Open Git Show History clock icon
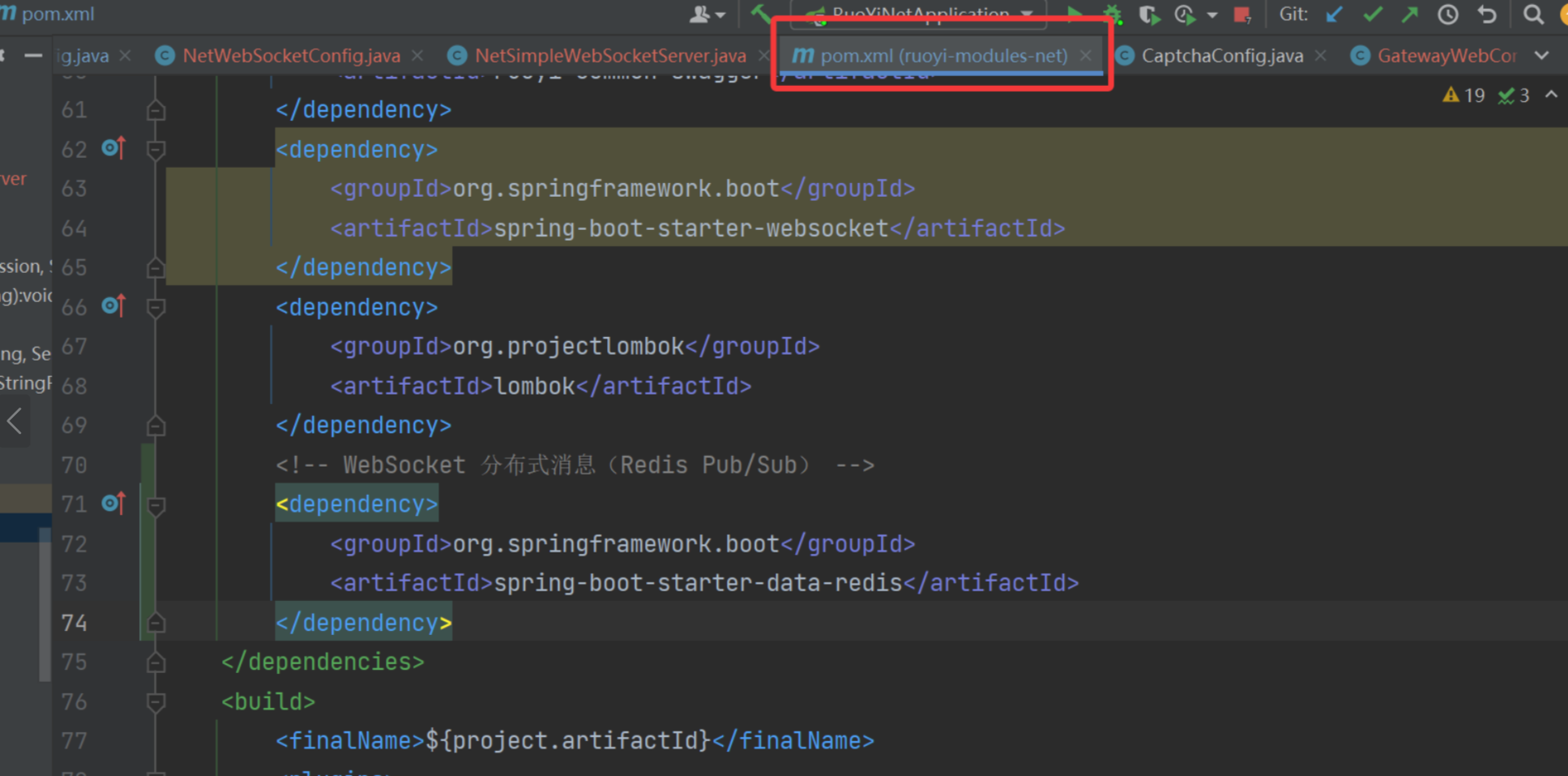The height and width of the screenshot is (776, 1568). pos(1448,15)
